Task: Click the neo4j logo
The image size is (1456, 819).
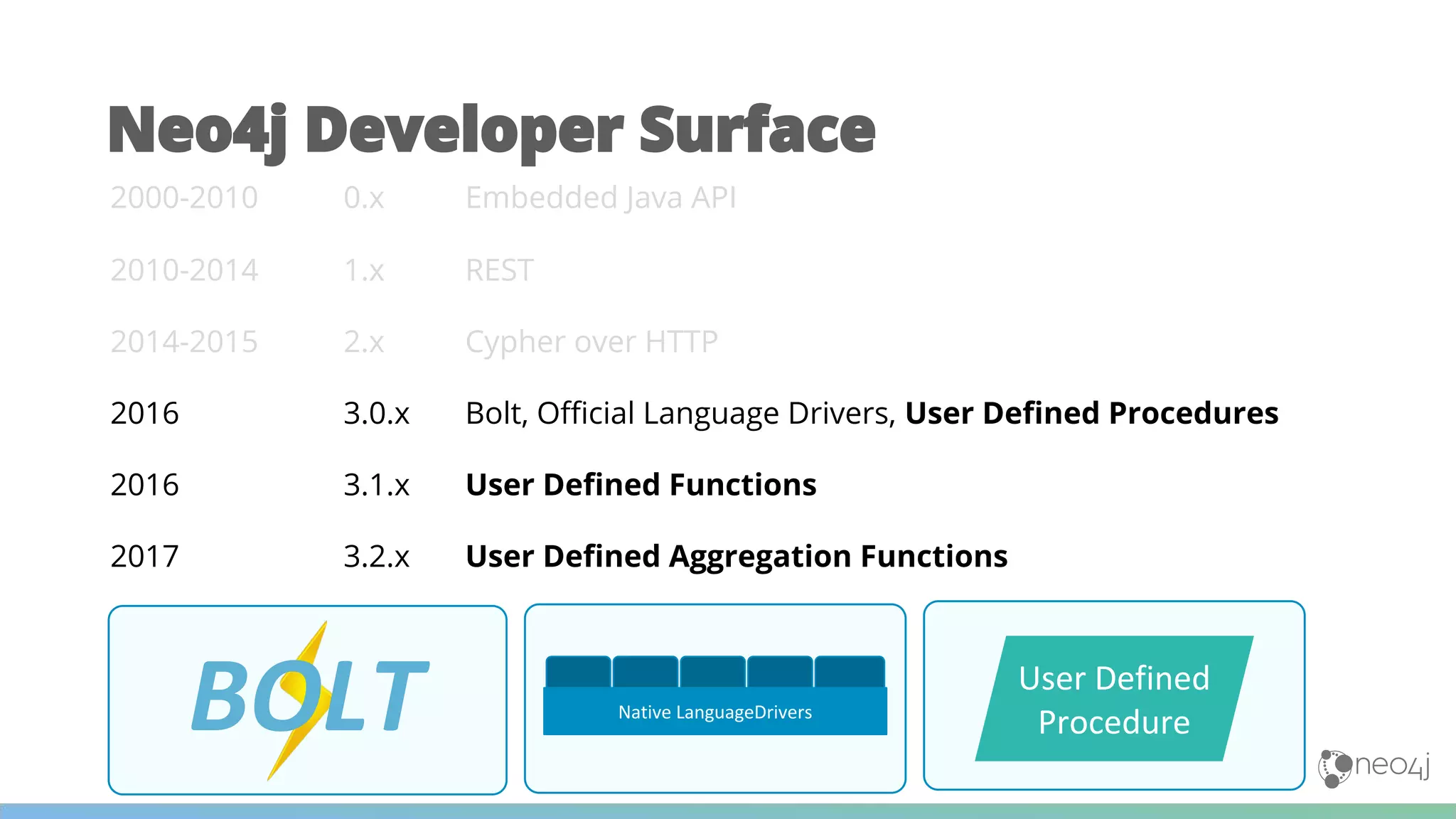Action: [x=1374, y=769]
